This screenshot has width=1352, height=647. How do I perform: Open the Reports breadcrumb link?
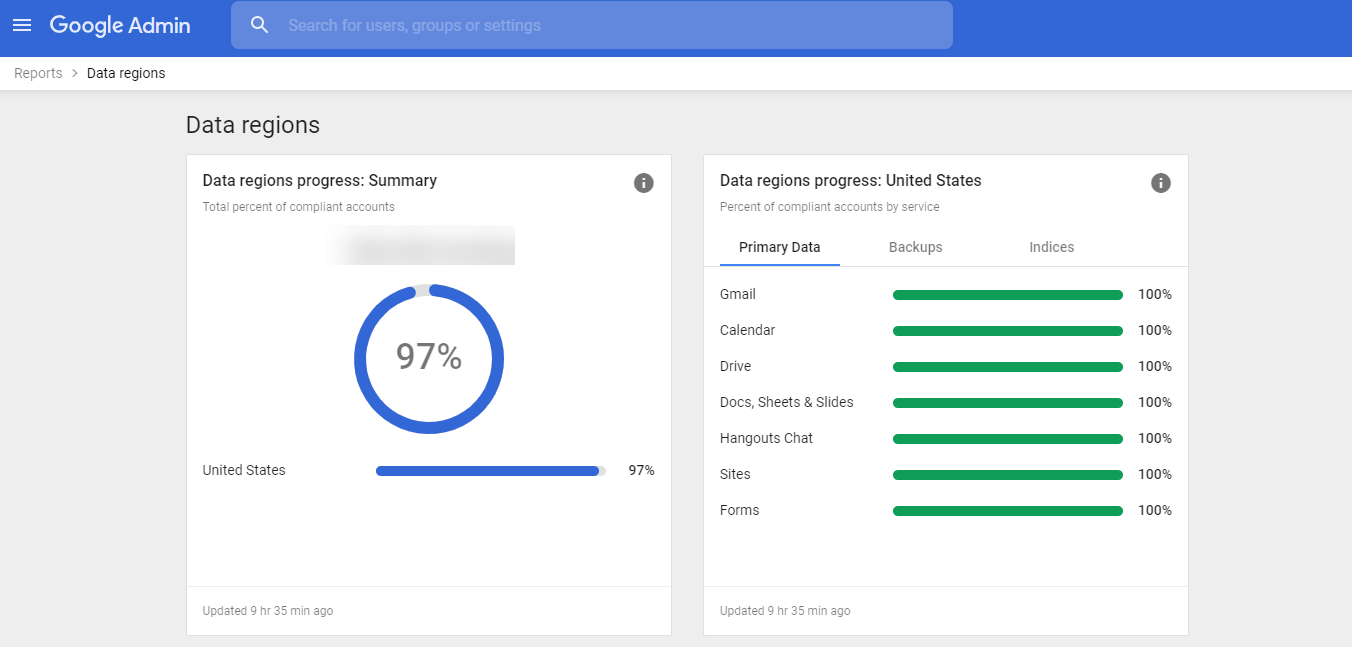(x=38, y=72)
